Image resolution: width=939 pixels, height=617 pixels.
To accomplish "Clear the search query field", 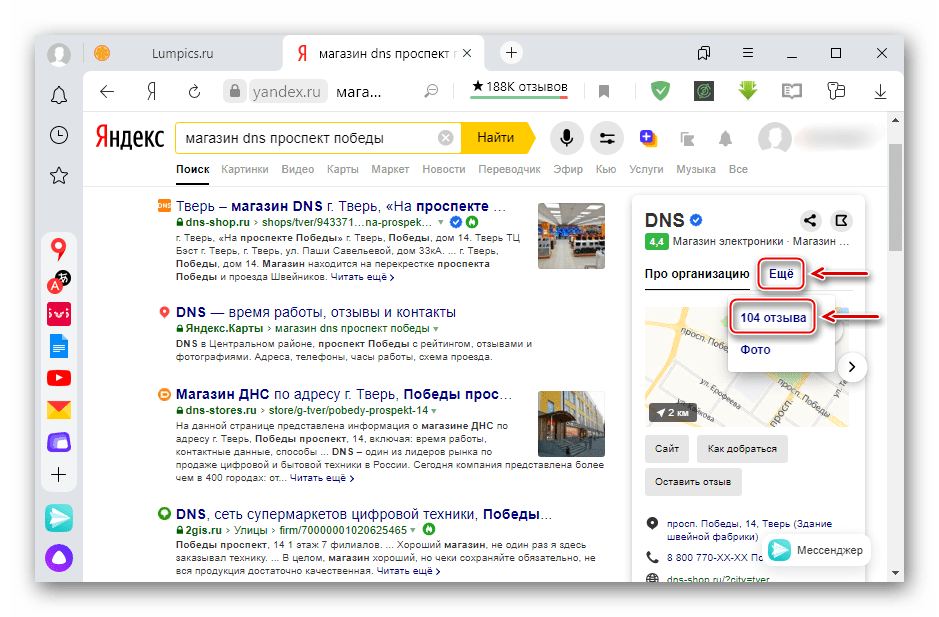I will [x=446, y=138].
